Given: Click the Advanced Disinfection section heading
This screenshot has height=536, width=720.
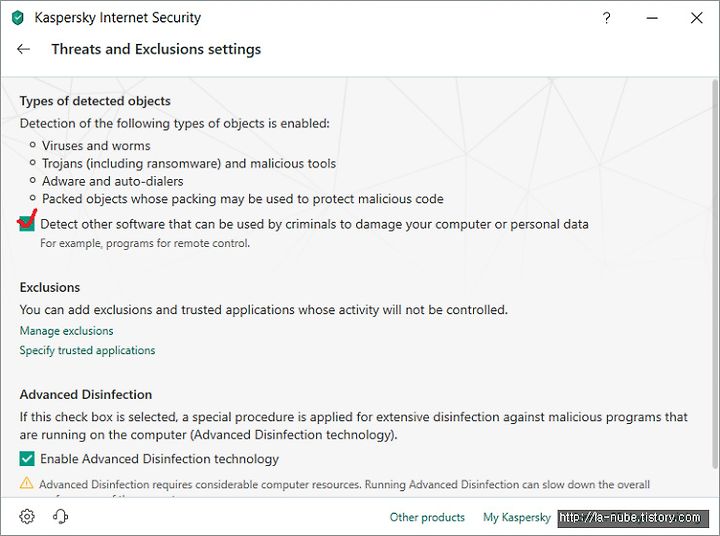Looking at the screenshot, I should pyautogui.click(x=86, y=395).
